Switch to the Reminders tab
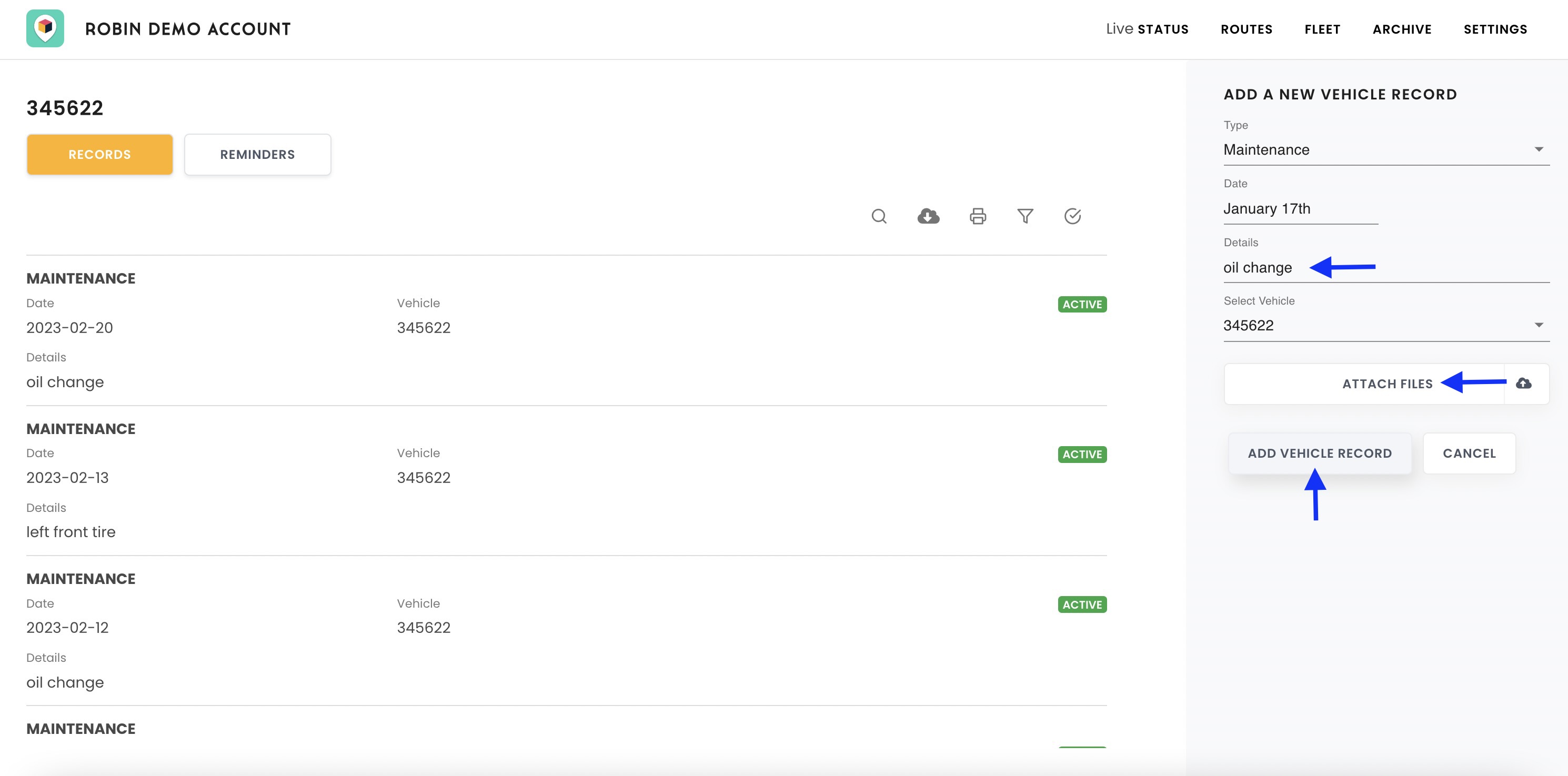 (x=257, y=155)
